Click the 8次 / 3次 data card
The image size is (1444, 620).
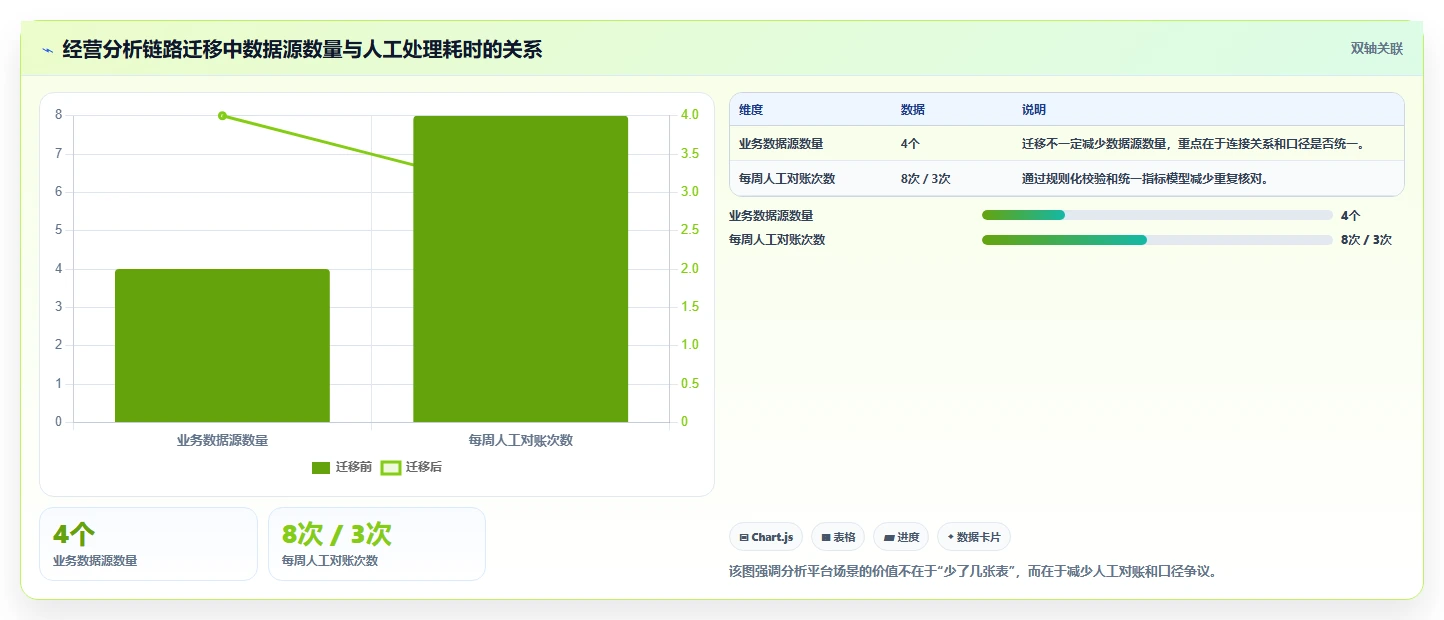coord(377,544)
